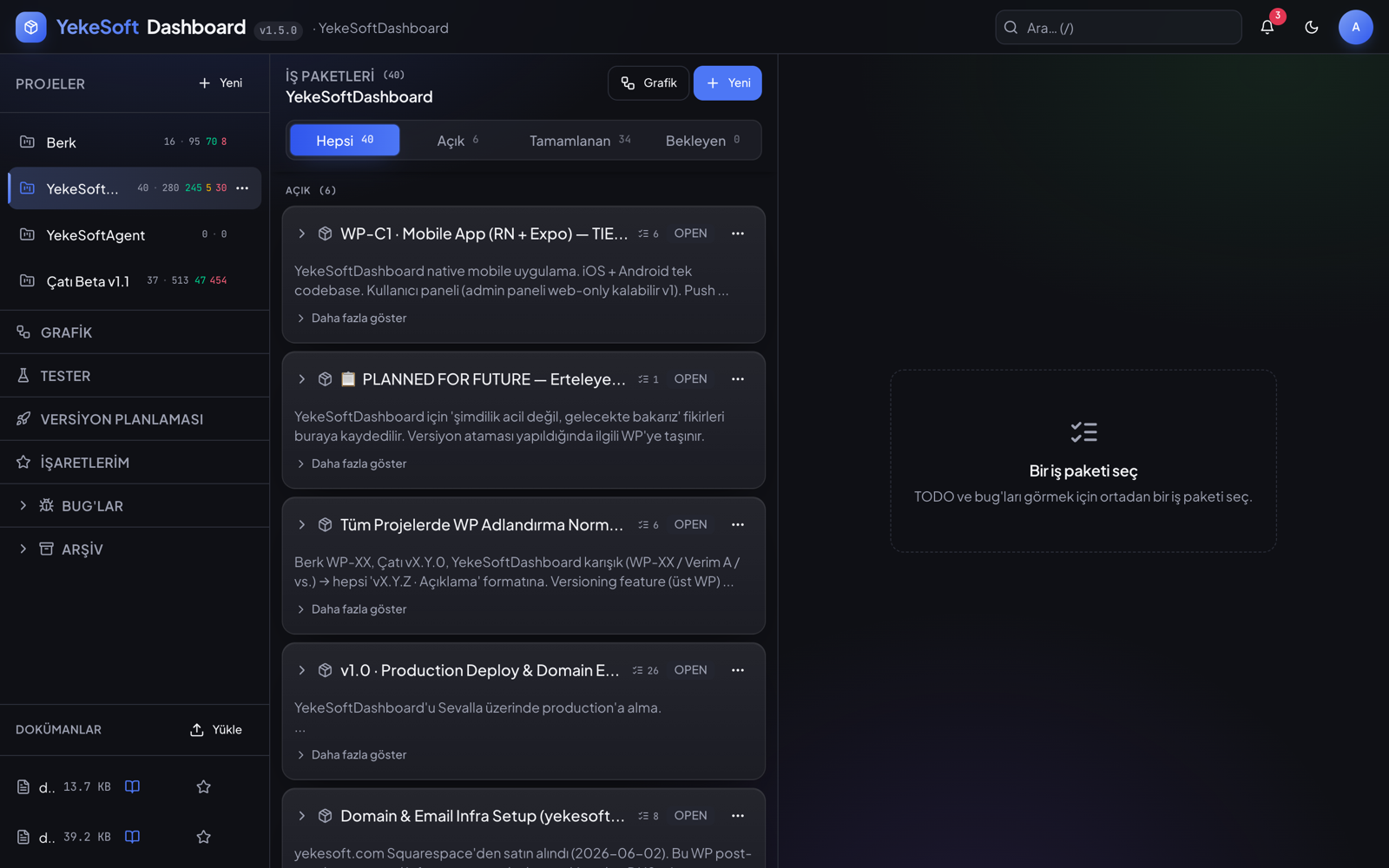
Task: Click the package icon of Domain & Email Infra
Action: (x=326, y=816)
